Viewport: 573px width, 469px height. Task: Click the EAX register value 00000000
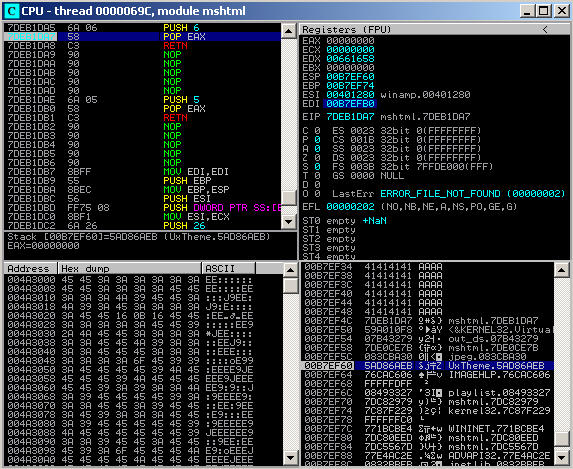pos(350,41)
